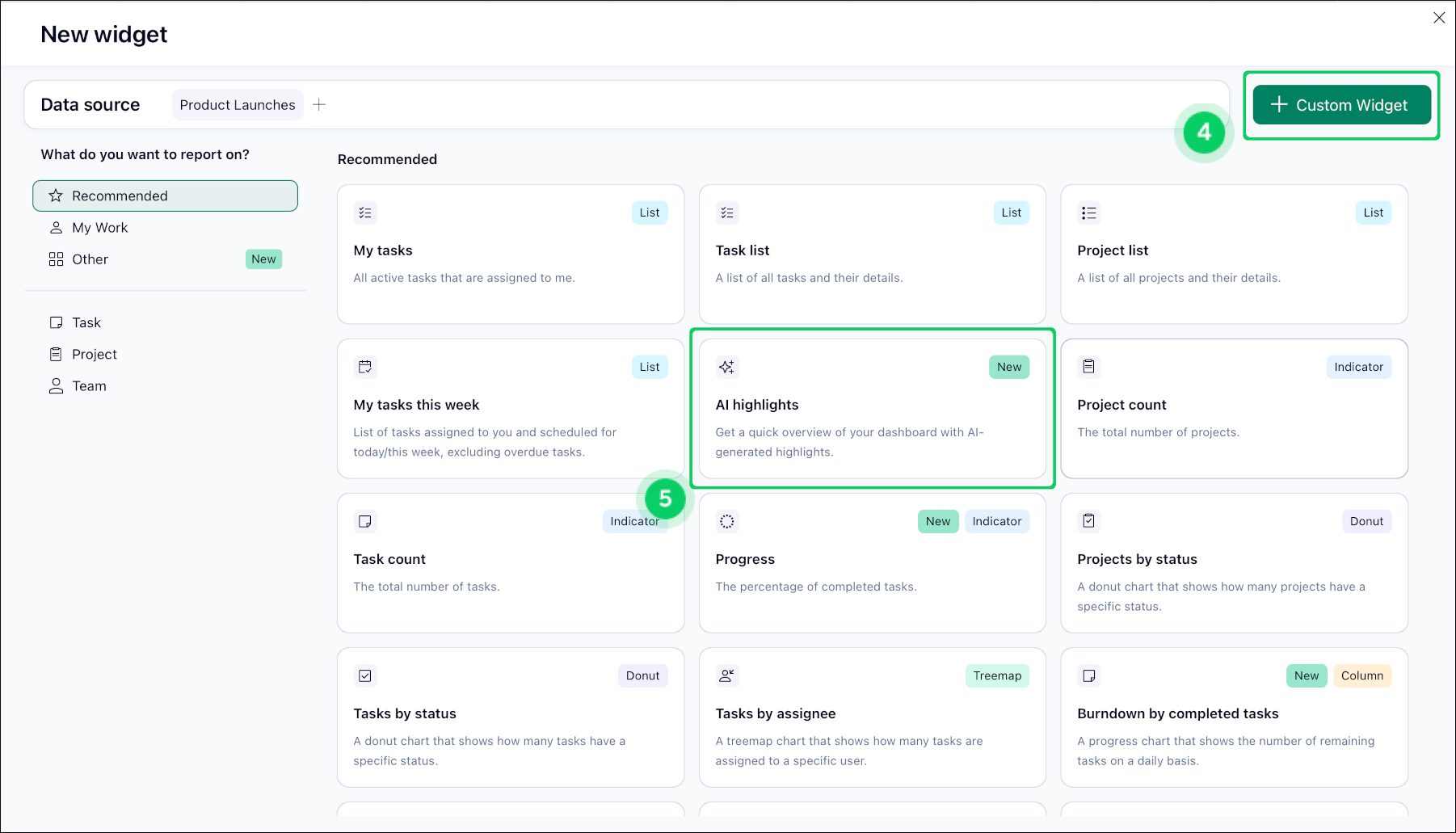This screenshot has height=833, width=1456.
Task: Click the Tasks by assignee person icon
Action: click(726, 675)
